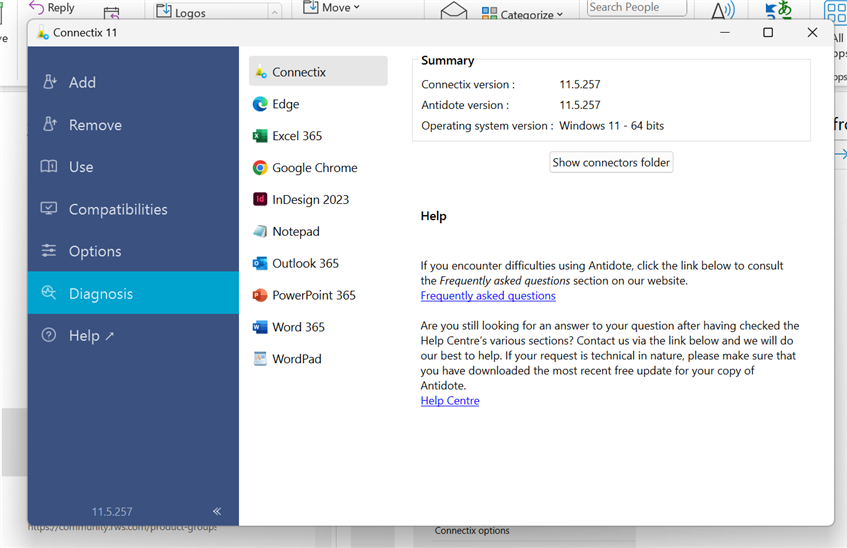The width and height of the screenshot is (847, 548).
Task: Click the Options sliders icon
Action: [49, 251]
